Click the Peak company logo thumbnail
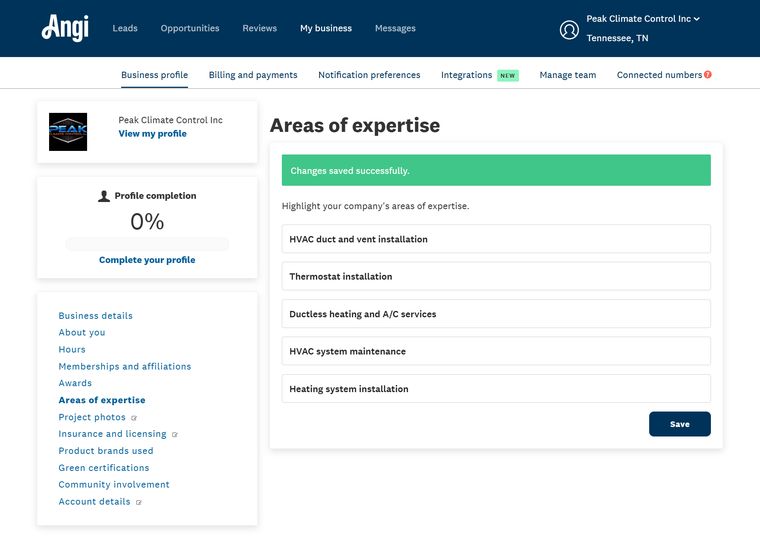Screen dimensions: 760x547 click(x=68, y=132)
